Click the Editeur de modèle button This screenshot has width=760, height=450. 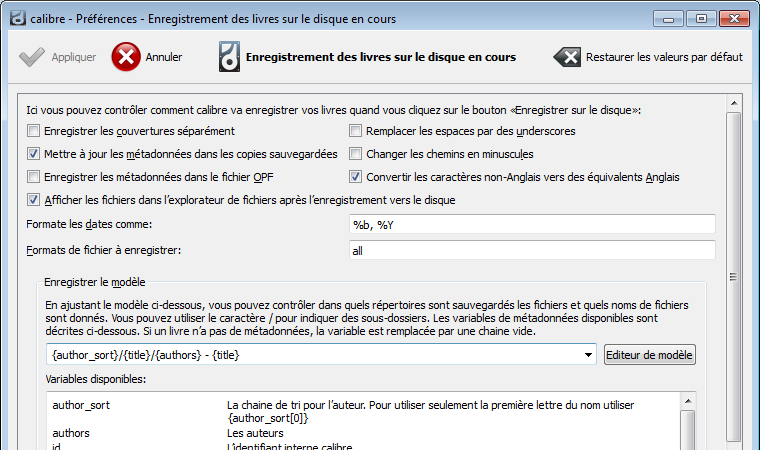tap(649, 355)
